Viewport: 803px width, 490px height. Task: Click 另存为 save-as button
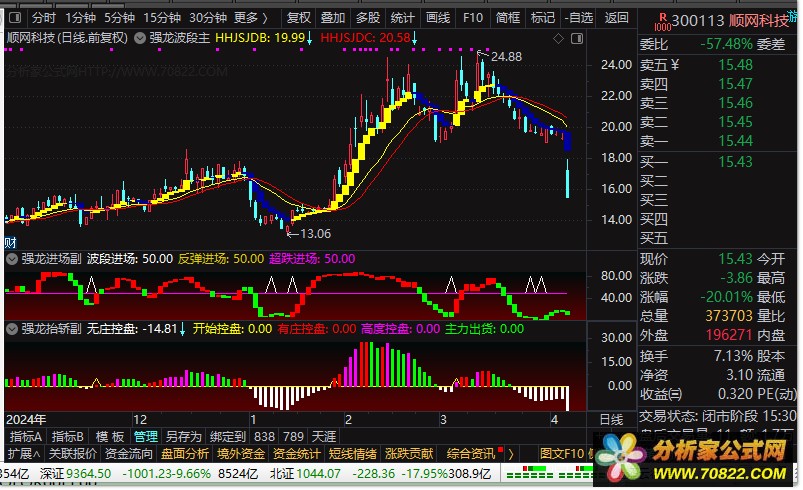(183, 437)
